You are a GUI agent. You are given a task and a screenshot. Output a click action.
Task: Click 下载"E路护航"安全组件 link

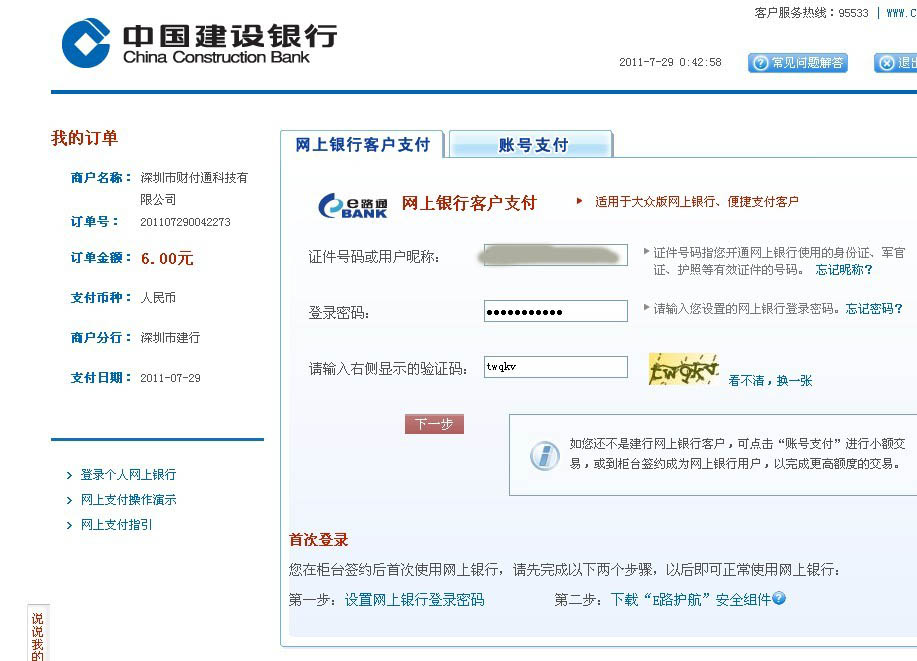(x=691, y=600)
